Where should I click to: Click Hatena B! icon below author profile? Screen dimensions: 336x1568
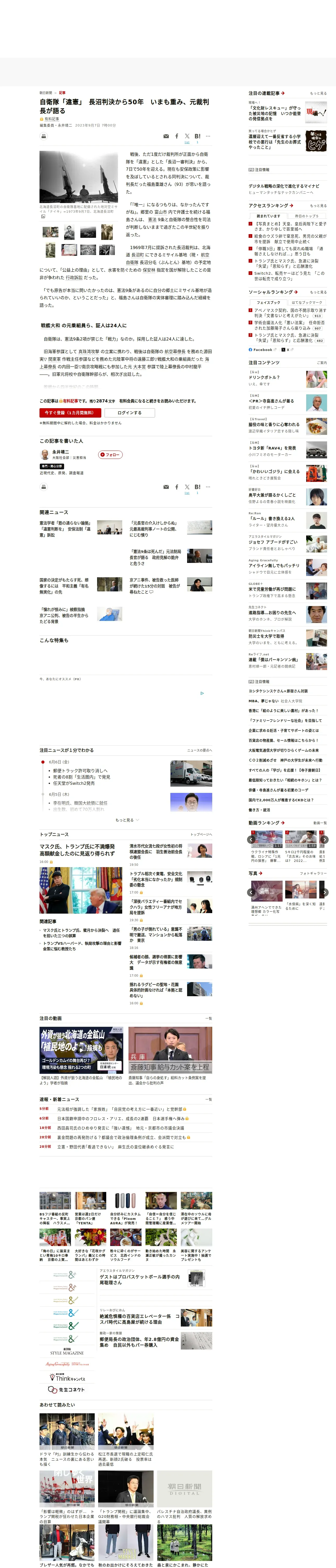coord(198,487)
